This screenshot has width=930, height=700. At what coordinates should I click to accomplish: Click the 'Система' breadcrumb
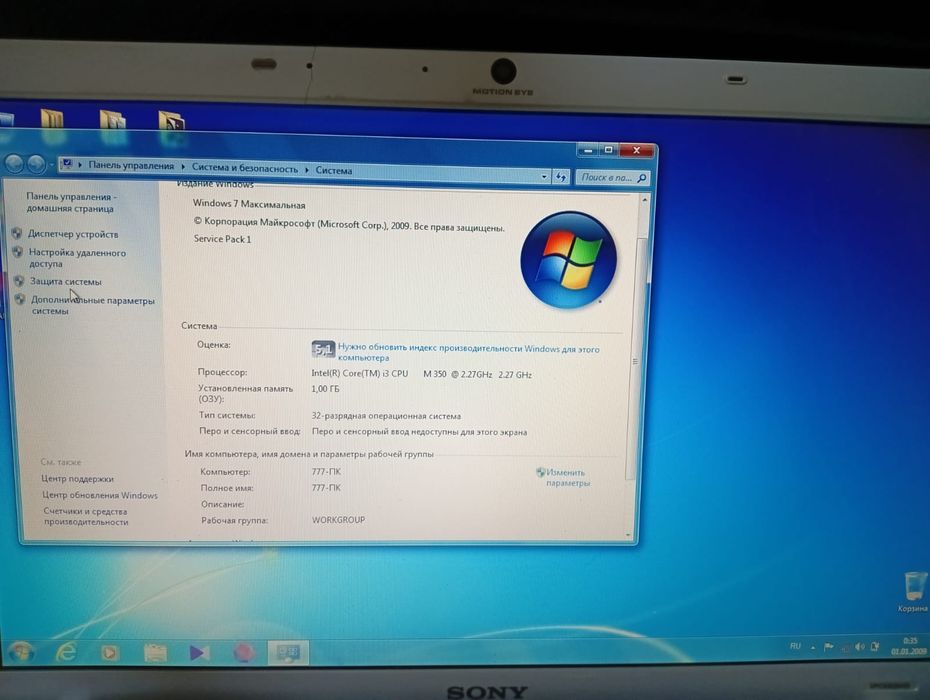[x=333, y=170]
